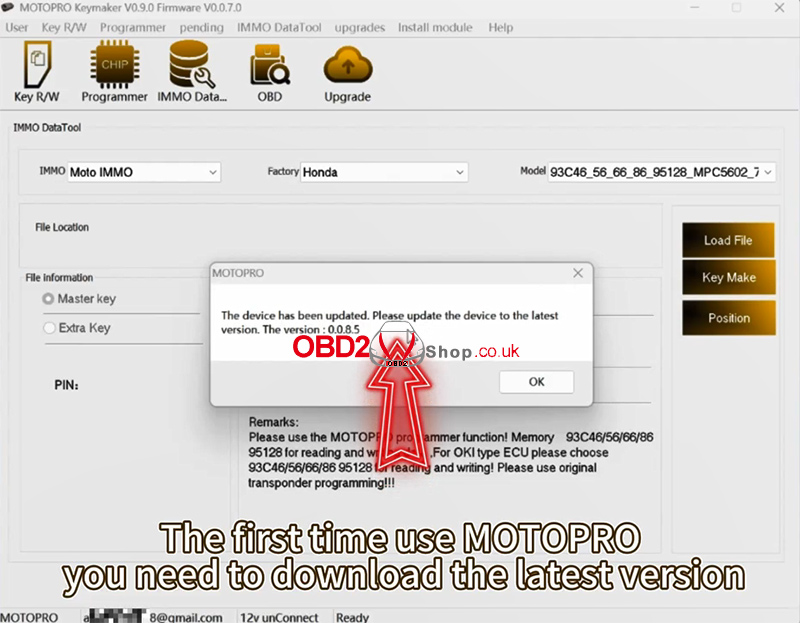Open the upgrades menu
This screenshot has height=623, width=800.
tap(360, 28)
